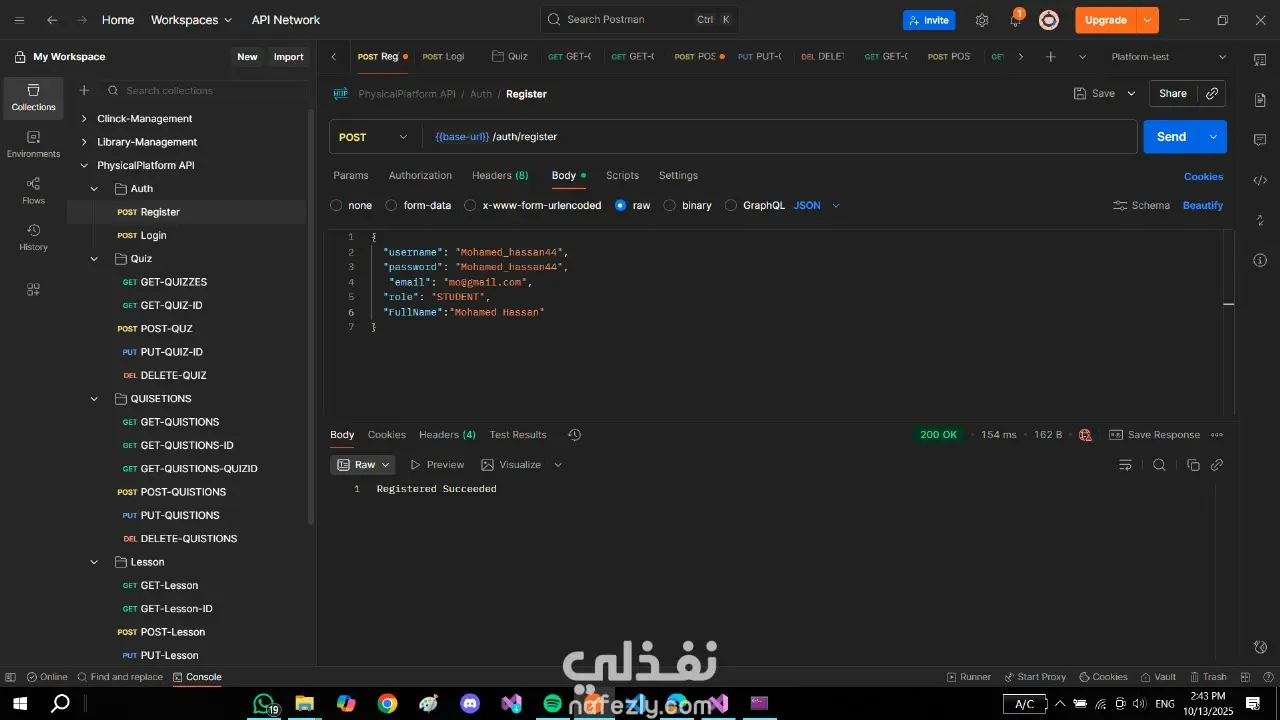1280x720 pixels.
Task: Switch to the Scripts tab
Action: 622,175
